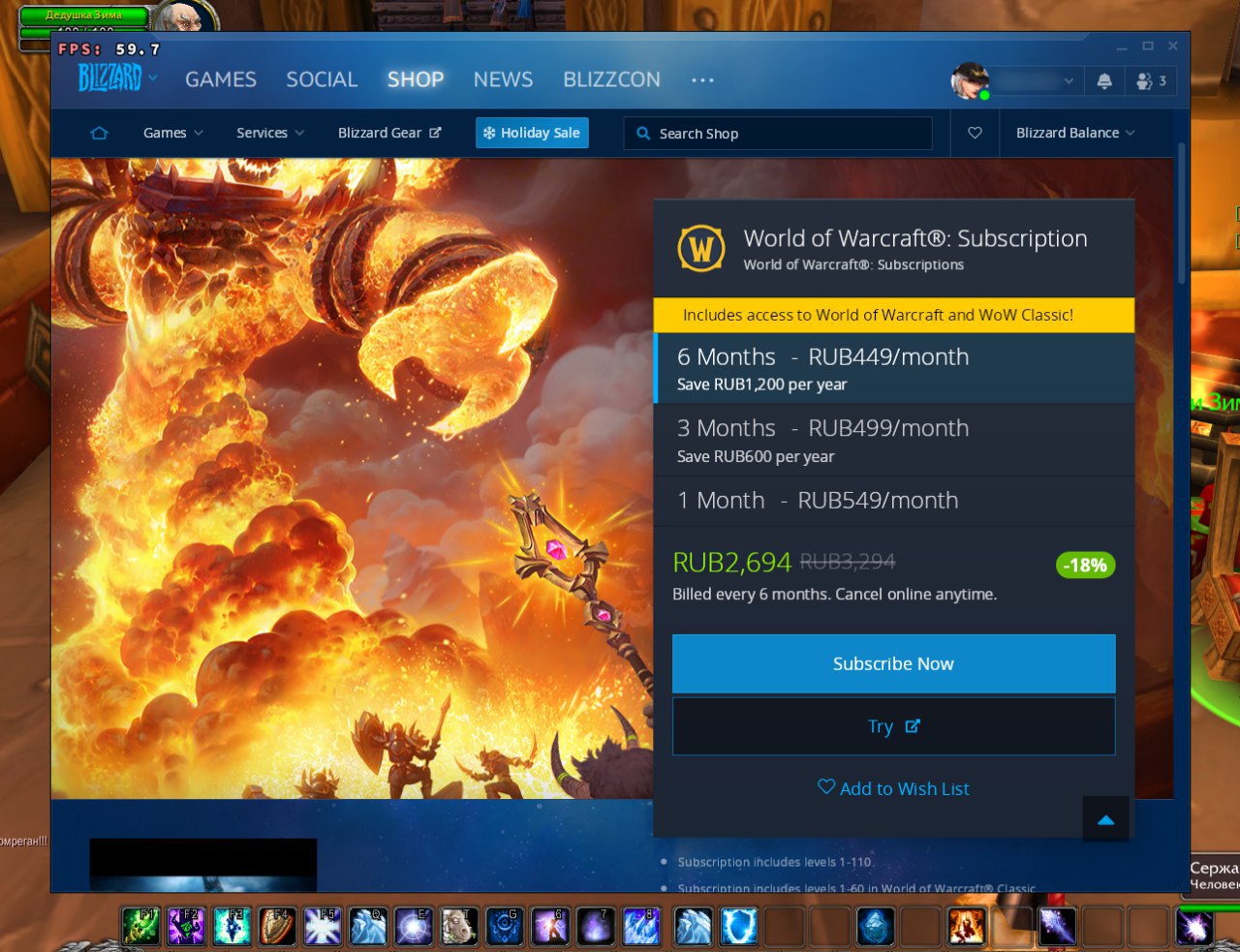Use the F1 action bar spell
The height and width of the screenshot is (952, 1240).
[x=141, y=927]
